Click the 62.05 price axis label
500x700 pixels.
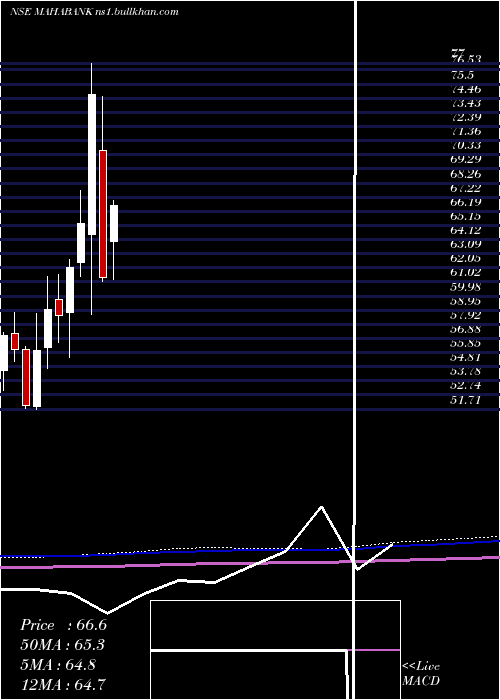[466, 258]
